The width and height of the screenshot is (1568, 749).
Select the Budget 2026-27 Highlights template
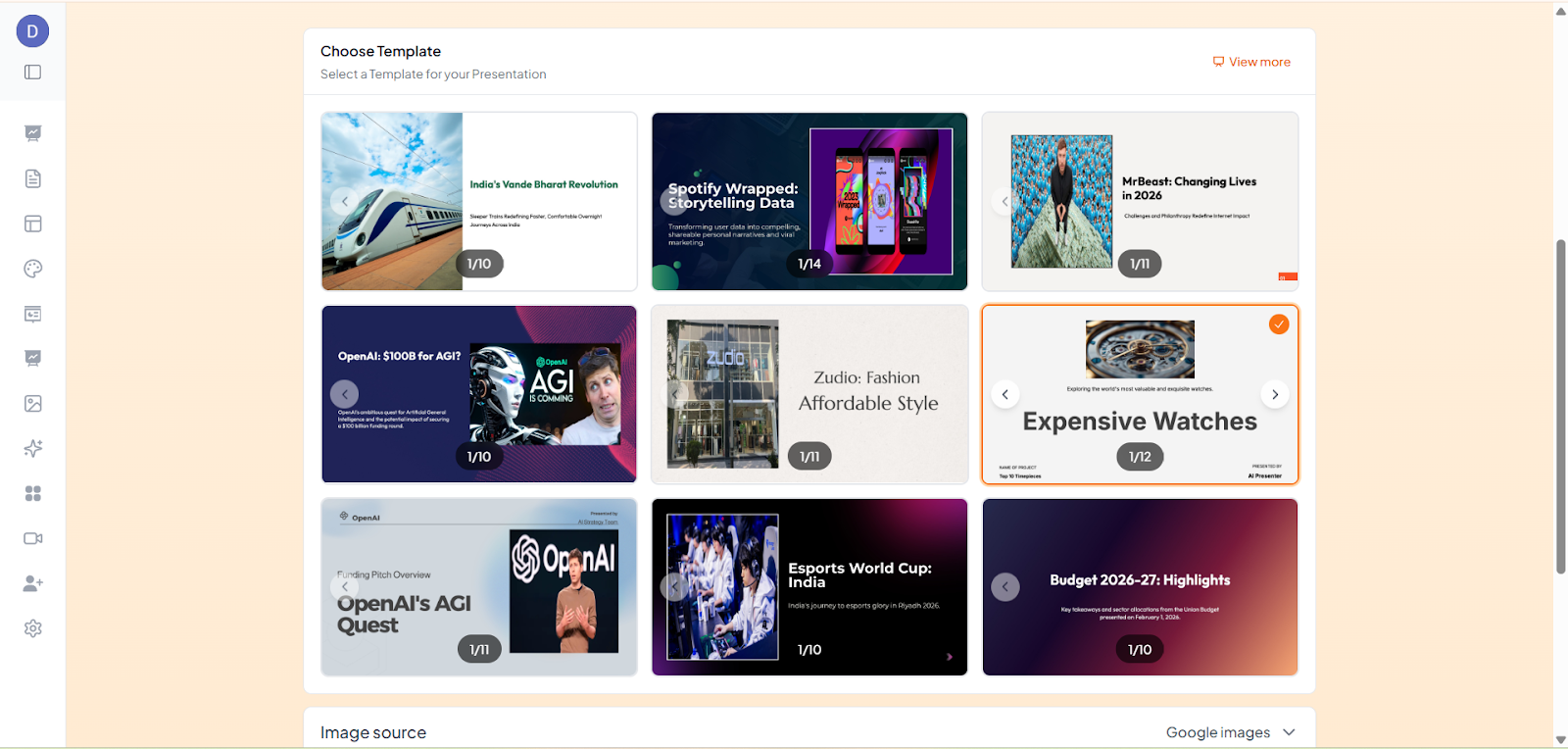(x=1140, y=587)
